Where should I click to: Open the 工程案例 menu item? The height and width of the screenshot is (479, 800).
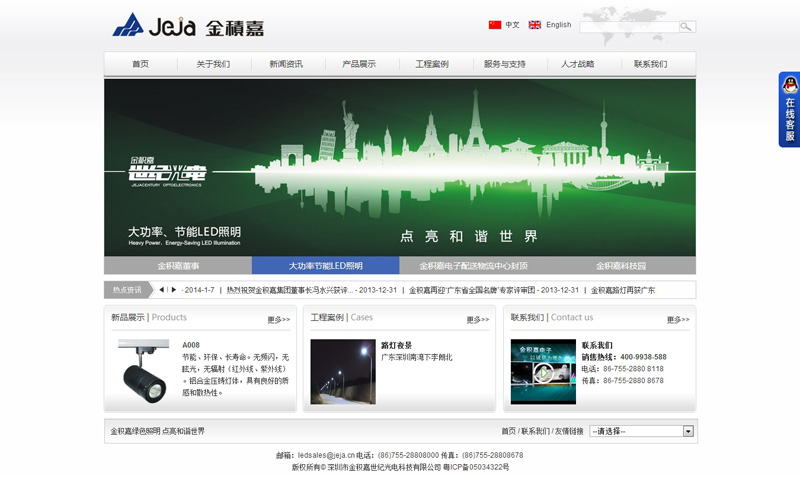click(432, 64)
